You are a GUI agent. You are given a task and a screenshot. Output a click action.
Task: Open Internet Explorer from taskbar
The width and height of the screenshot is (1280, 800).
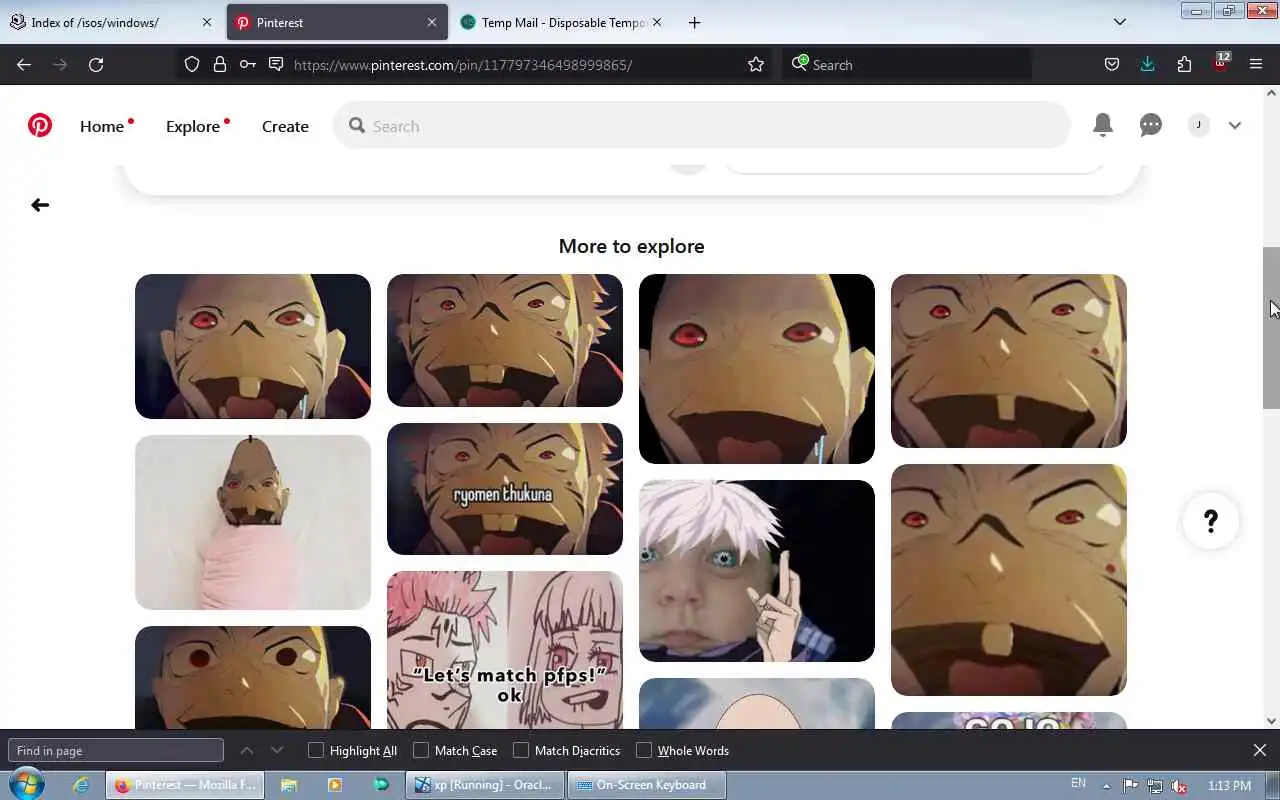click(x=81, y=785)
